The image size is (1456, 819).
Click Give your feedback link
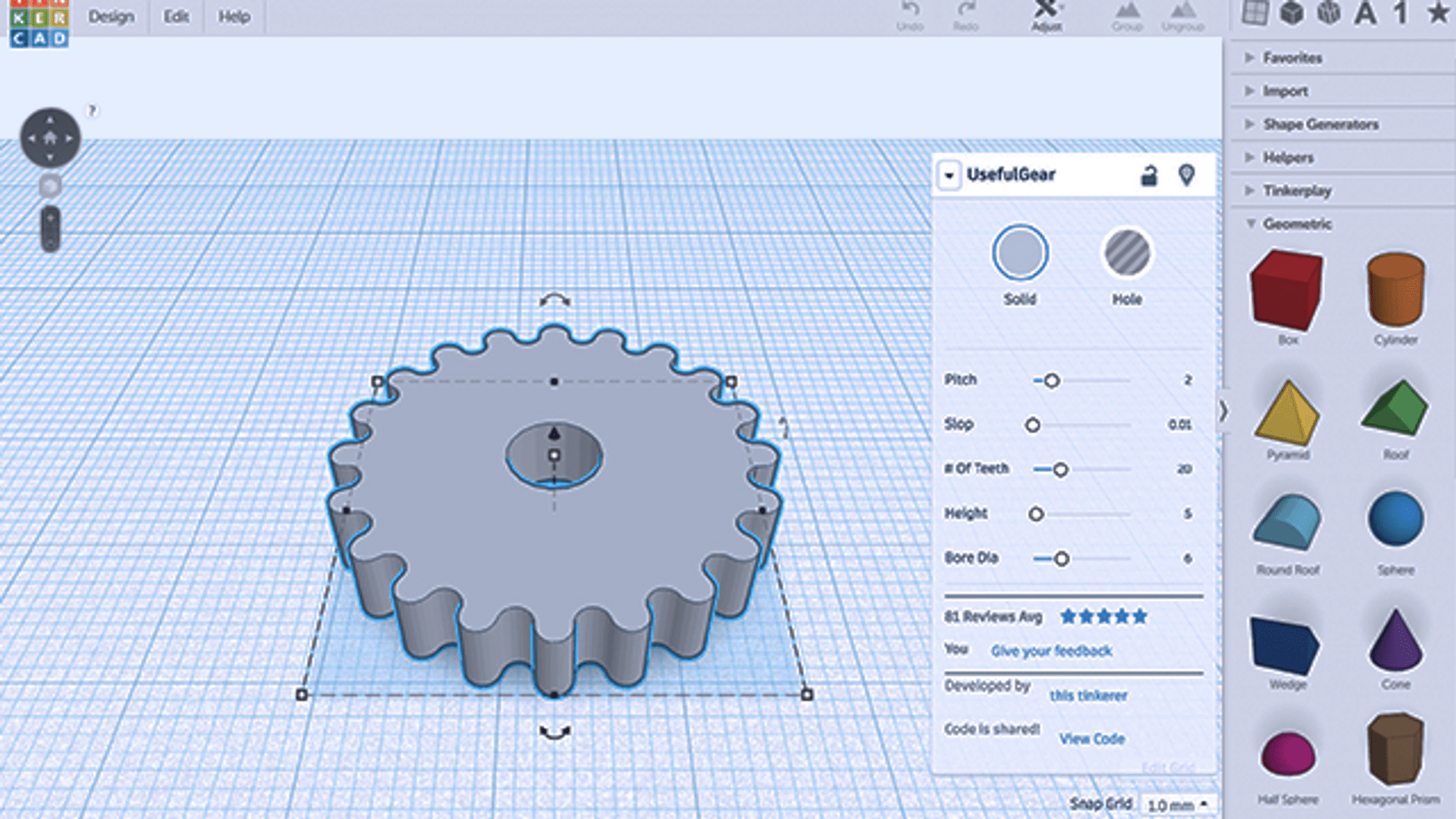(x=1051, y=651)
